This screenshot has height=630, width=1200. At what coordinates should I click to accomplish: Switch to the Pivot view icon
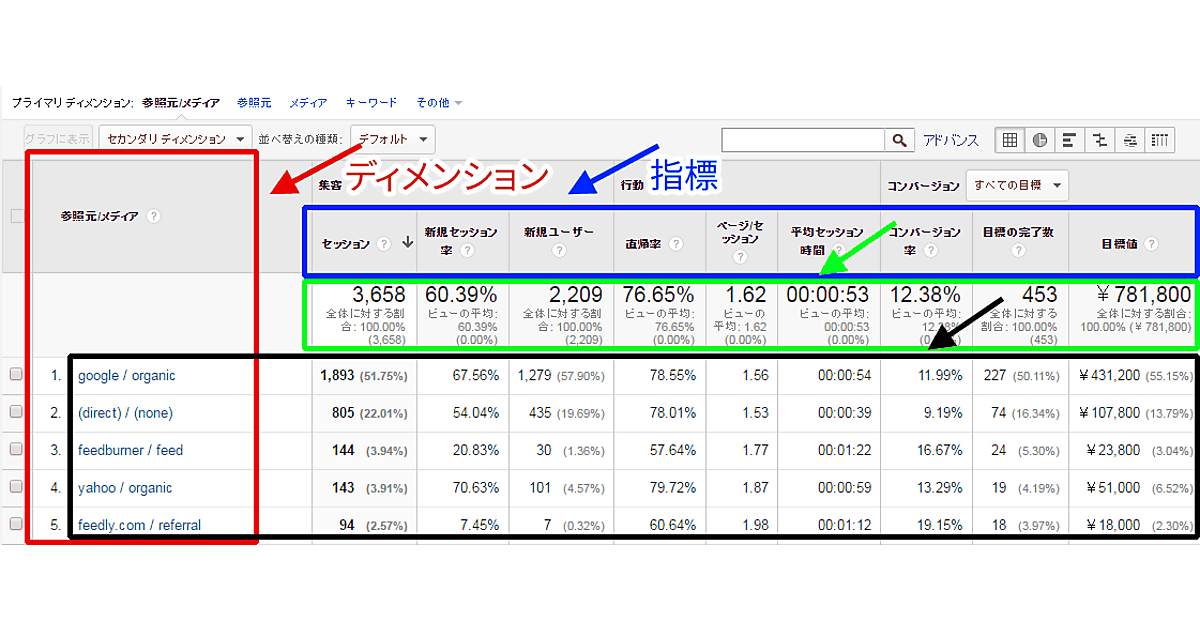(1159, 140)
